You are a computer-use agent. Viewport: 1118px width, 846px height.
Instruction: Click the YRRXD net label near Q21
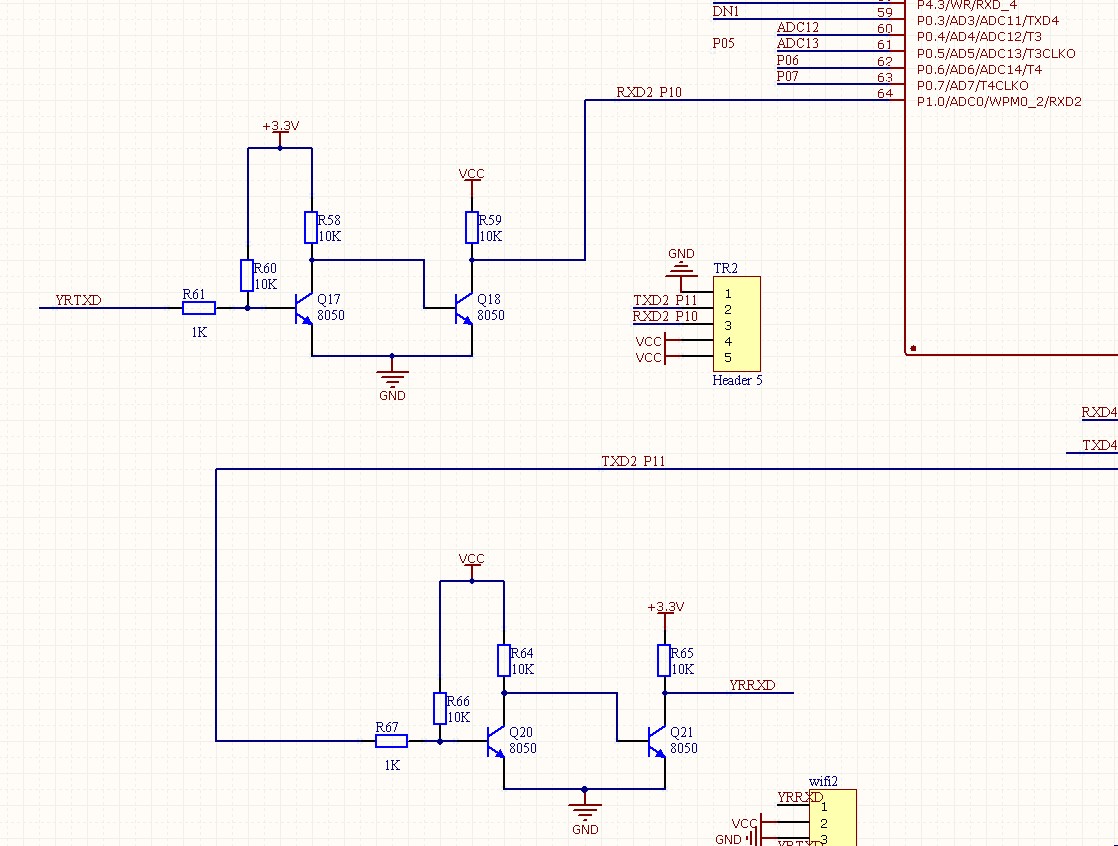coord(752,685)
